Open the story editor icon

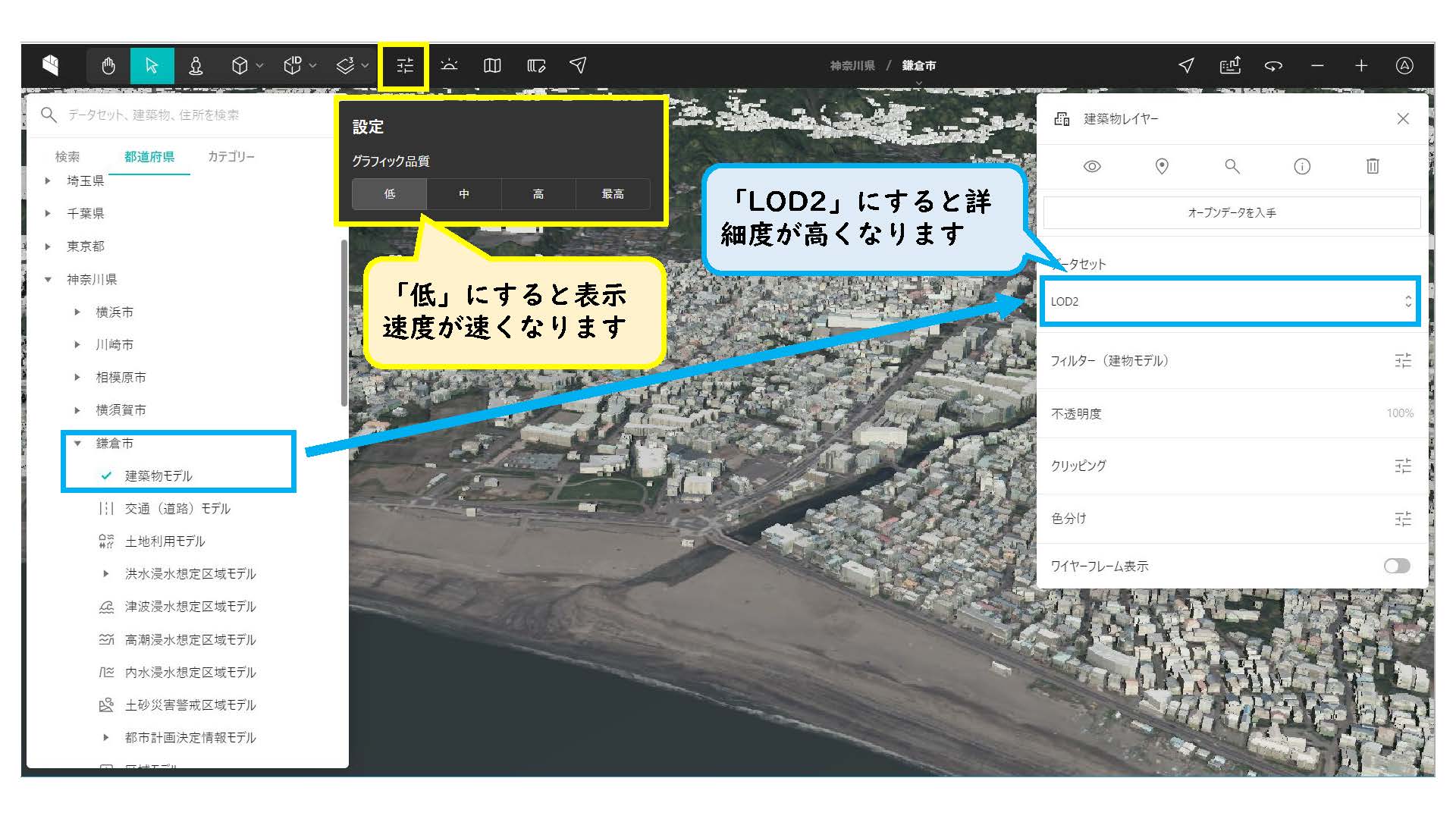click(536, 66)
